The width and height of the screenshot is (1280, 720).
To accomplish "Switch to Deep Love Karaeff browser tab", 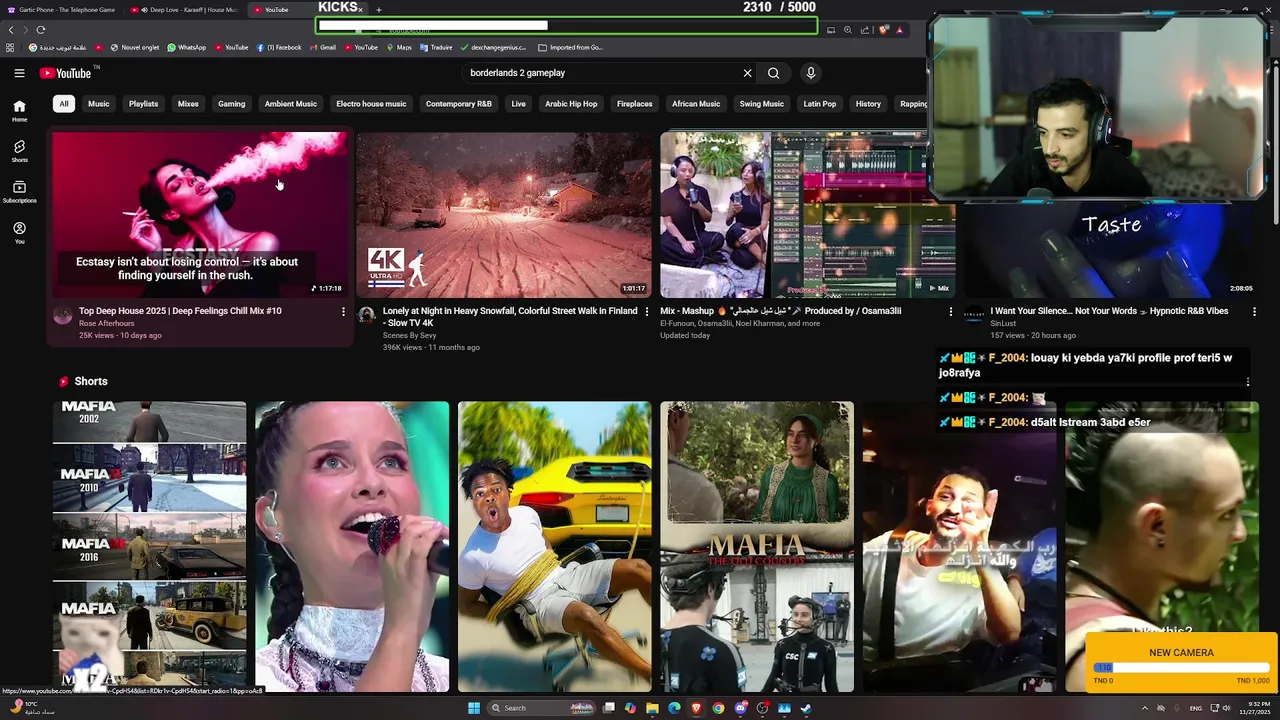I will pos(184,10).
